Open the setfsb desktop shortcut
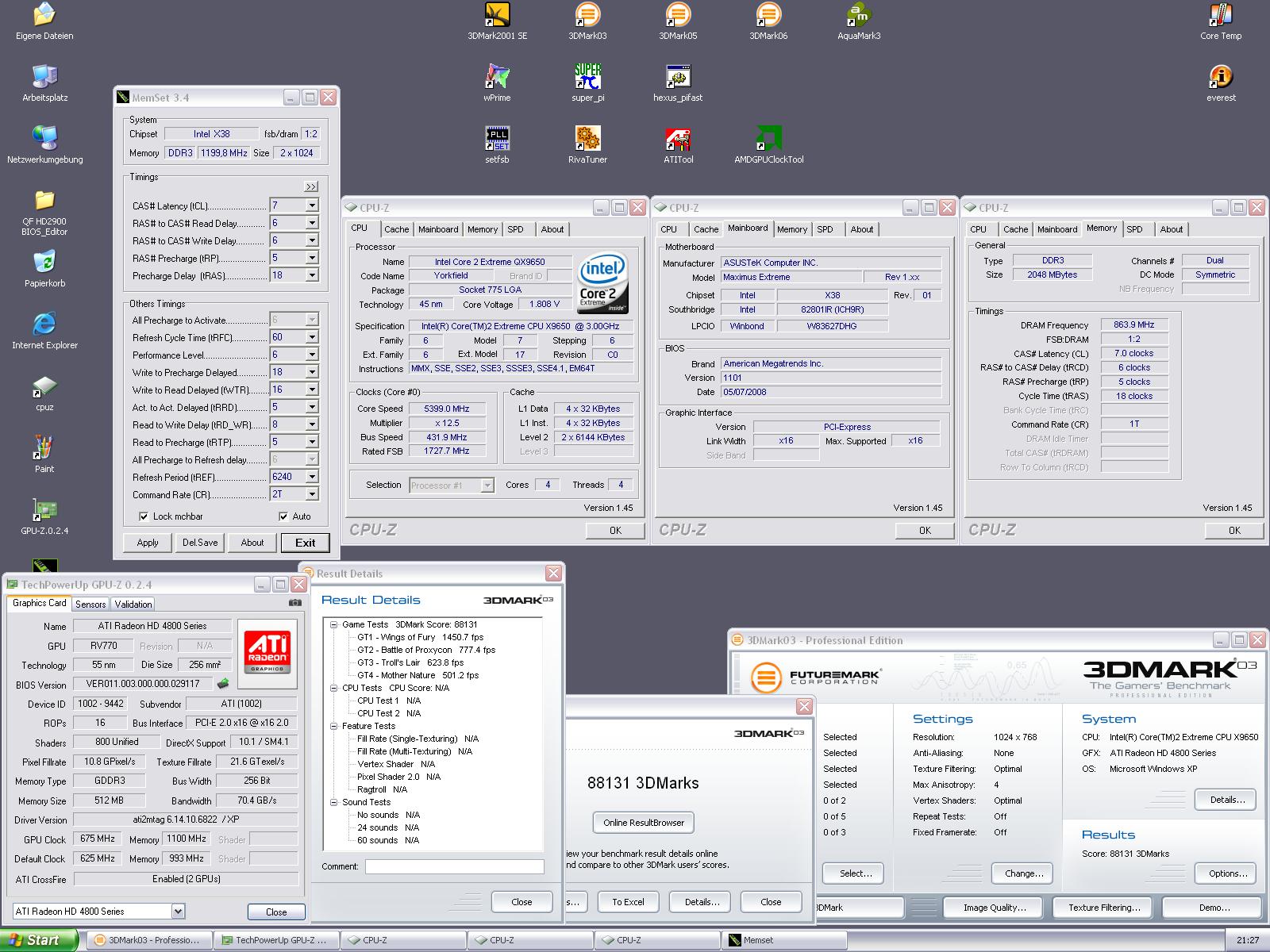 497,139
